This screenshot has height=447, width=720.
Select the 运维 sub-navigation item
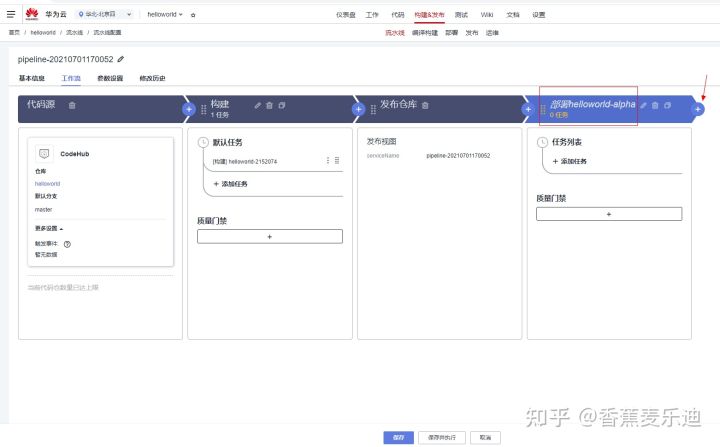492,33
